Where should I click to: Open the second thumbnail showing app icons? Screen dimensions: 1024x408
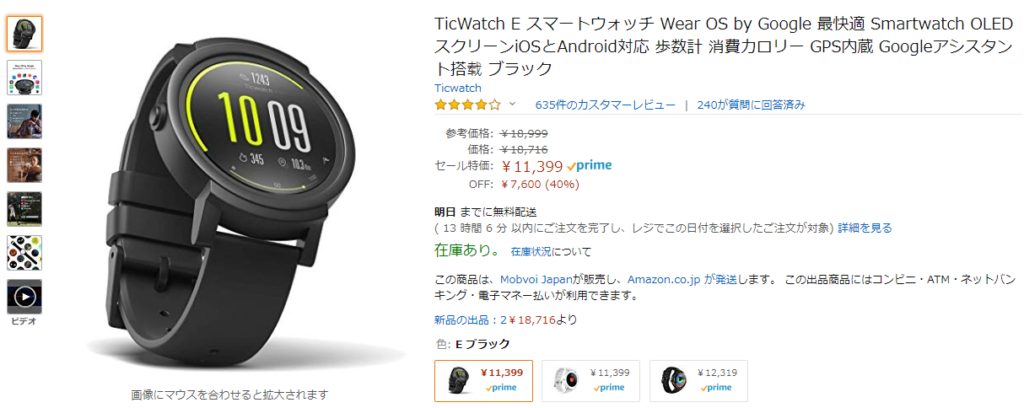(25, 78)
